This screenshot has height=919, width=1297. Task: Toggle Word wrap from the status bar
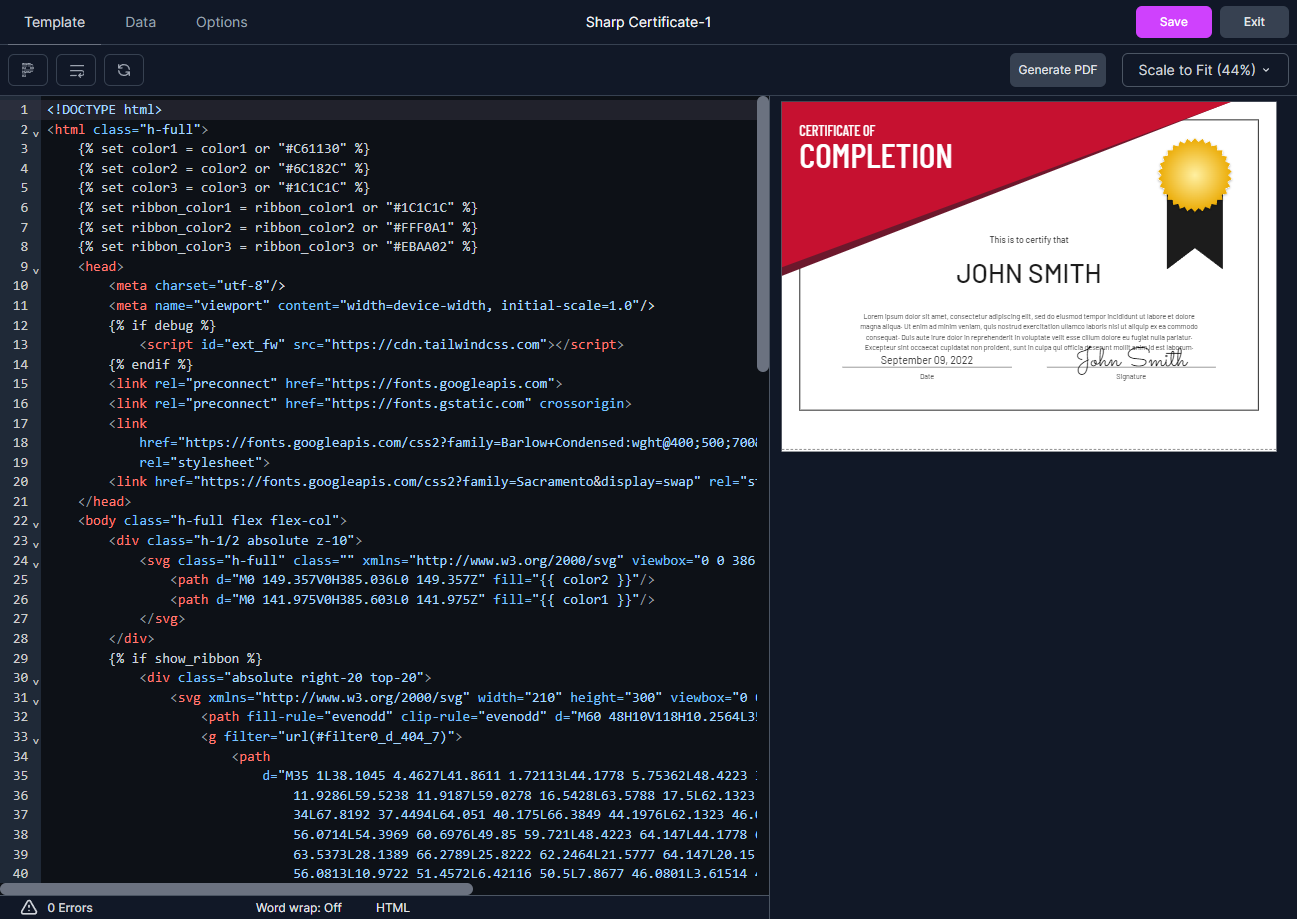(299, 907)
